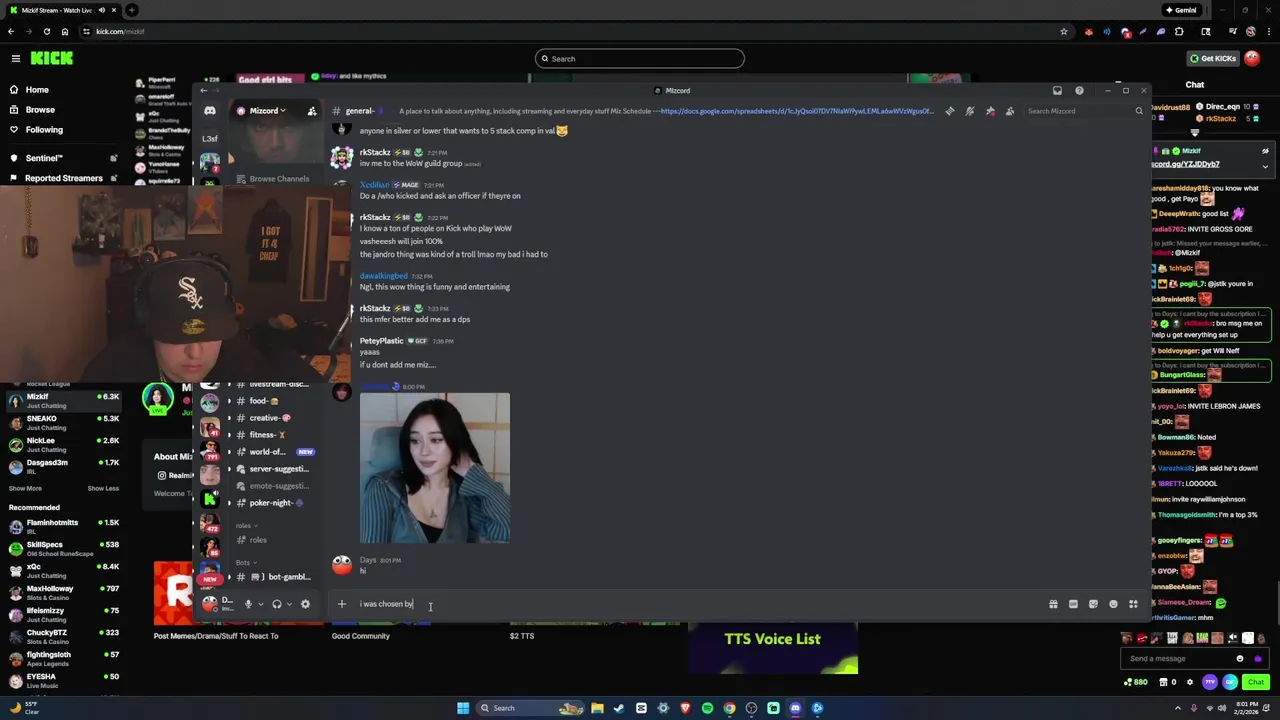Collapse the roles category
Viewport: 1280px width, 720px height.
coord(247,525)
